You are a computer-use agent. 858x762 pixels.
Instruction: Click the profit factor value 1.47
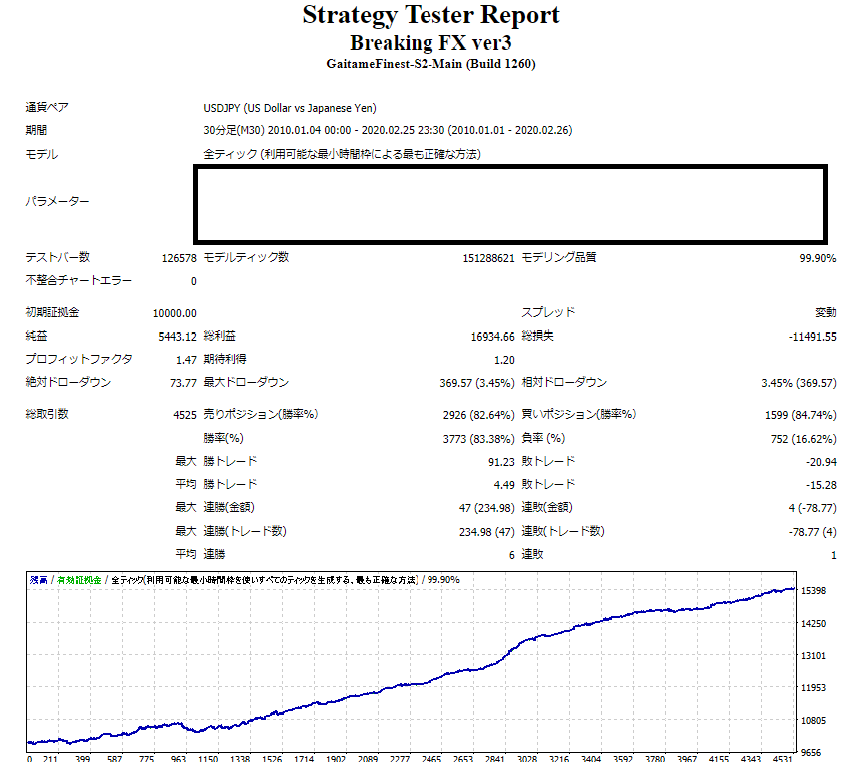point(186,360)
